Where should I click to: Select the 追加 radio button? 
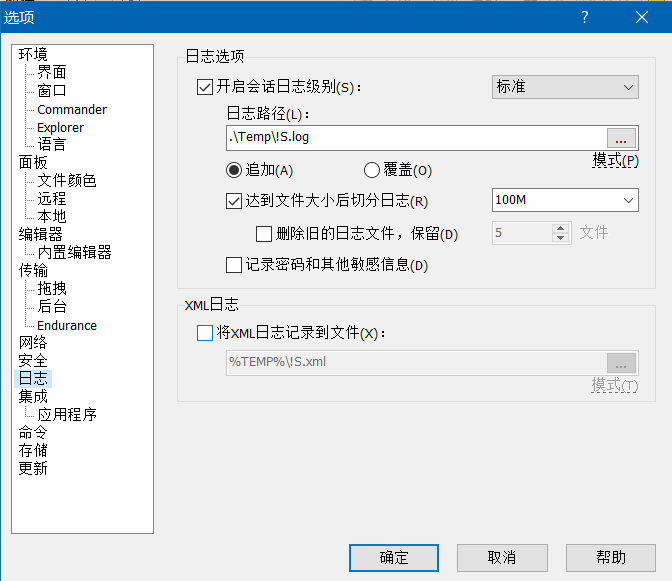pos(234,171)
